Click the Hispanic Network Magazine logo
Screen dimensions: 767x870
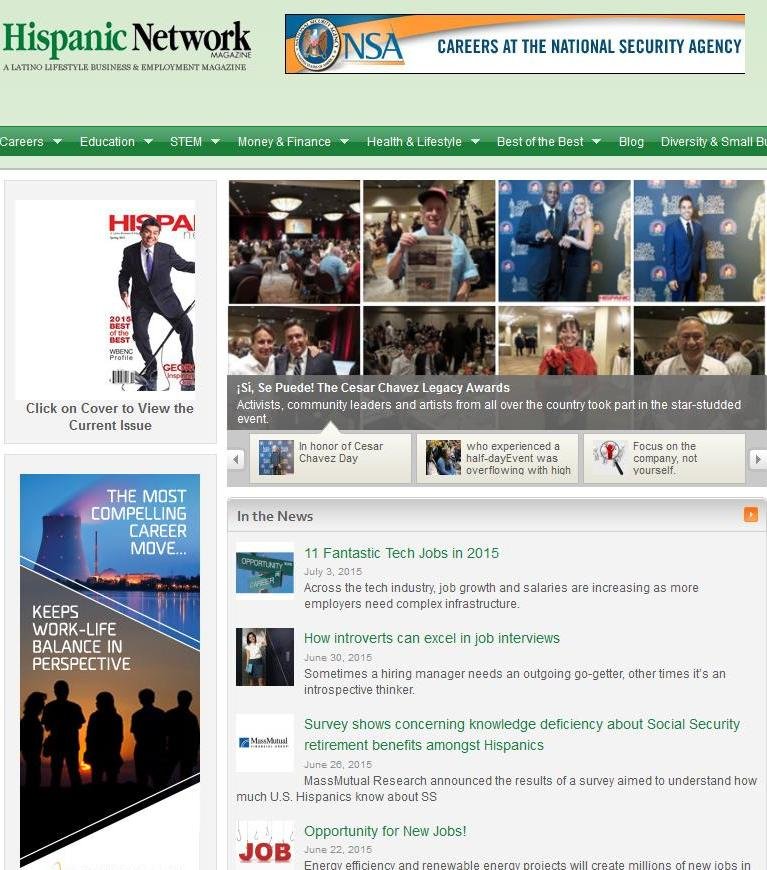point(127,46)
